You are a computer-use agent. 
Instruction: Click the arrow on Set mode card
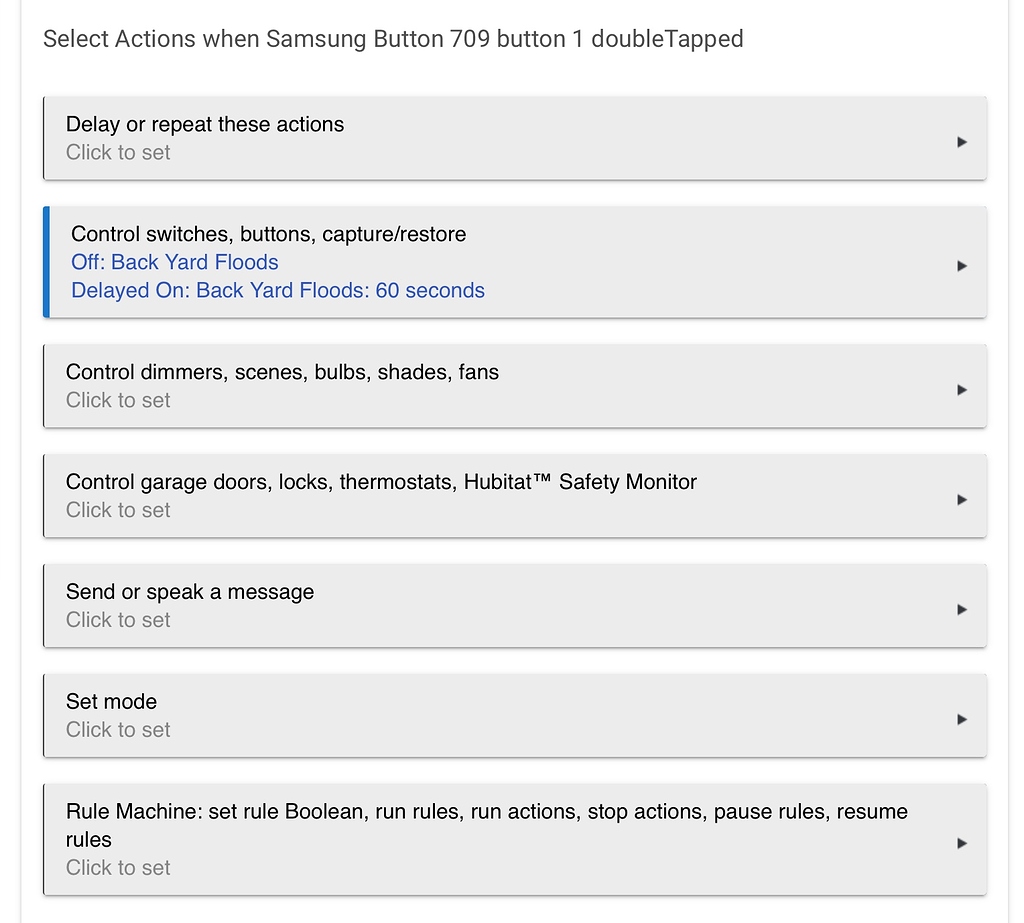coord(961,718)
